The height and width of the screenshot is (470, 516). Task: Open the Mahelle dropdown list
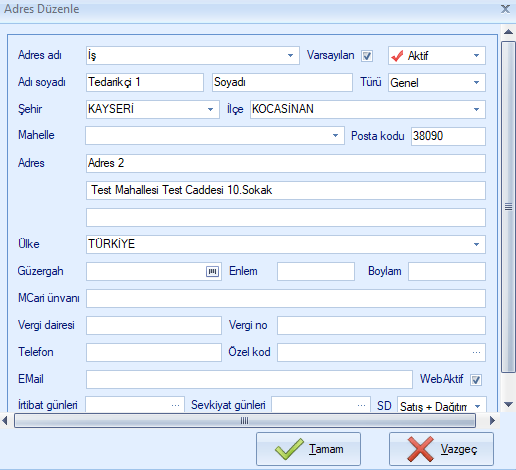335,136
